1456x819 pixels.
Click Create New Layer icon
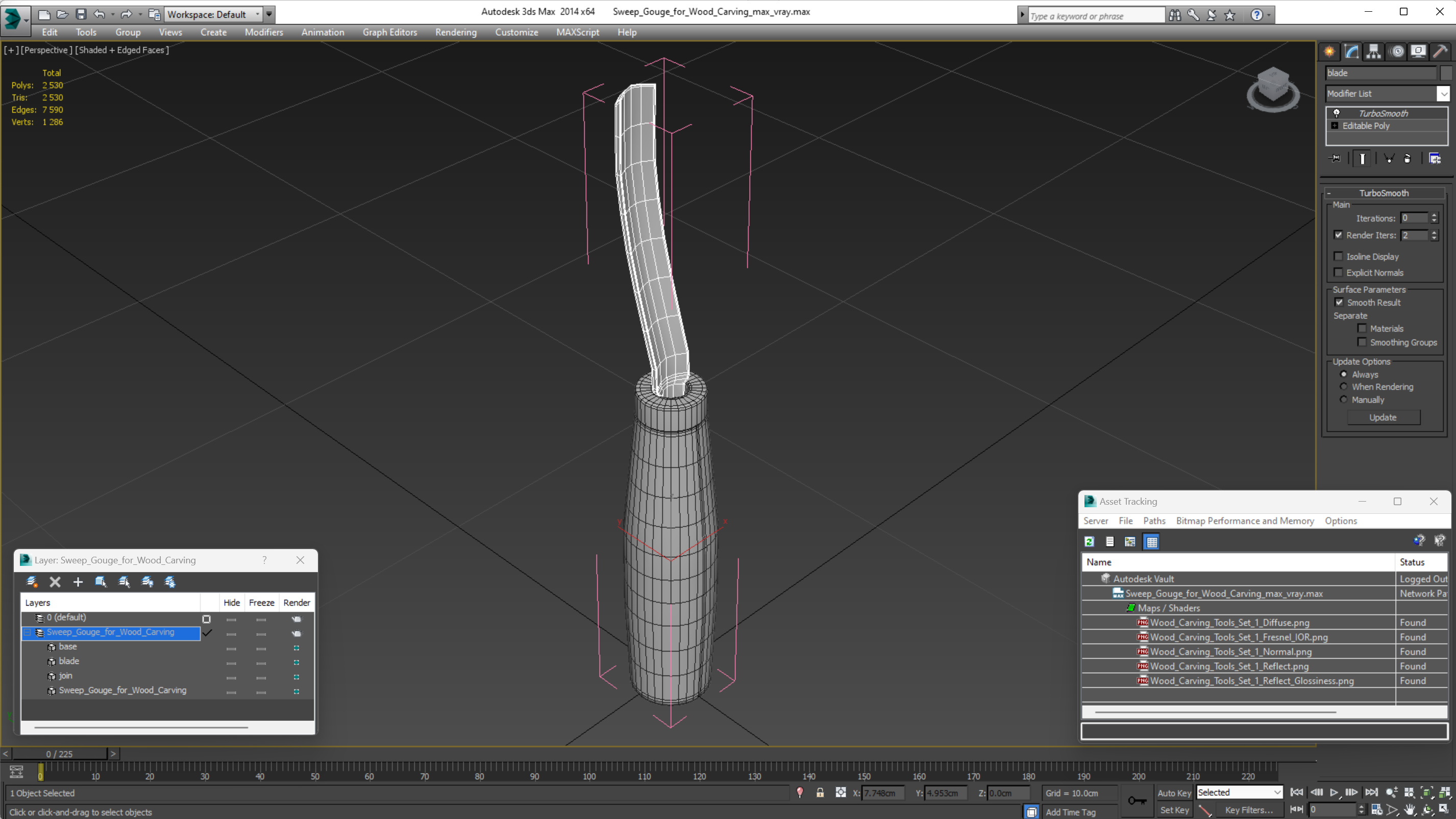click(32, 582)
